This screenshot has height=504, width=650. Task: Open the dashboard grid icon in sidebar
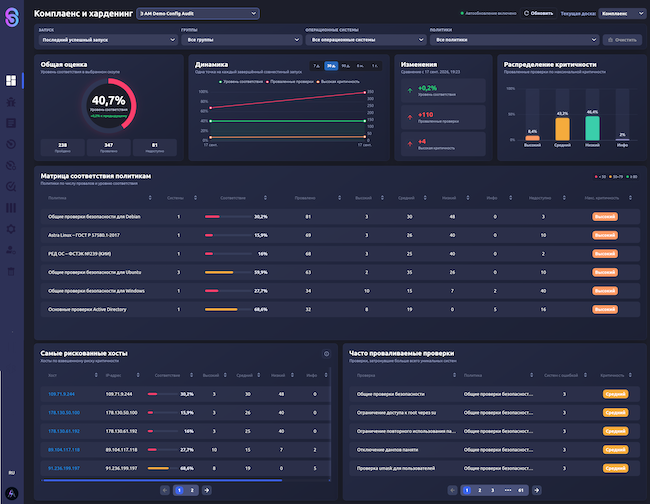[11, 80]
